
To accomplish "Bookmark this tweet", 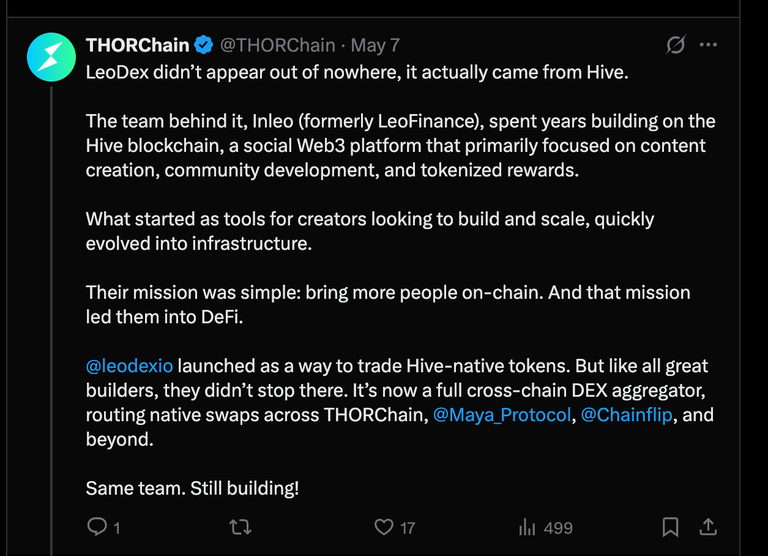I will pos(671,527).
